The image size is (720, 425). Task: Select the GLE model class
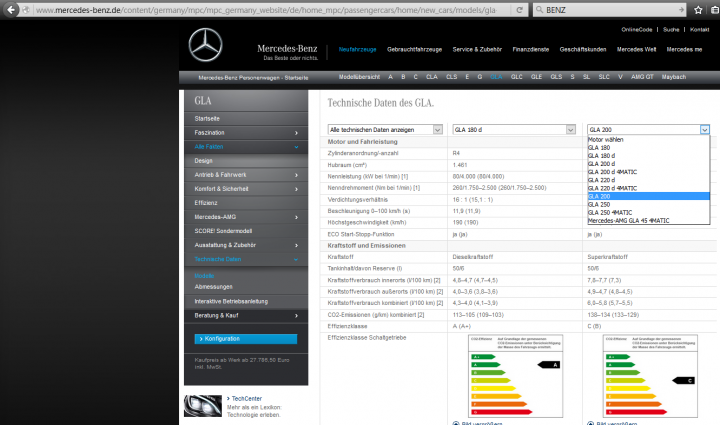536,77
